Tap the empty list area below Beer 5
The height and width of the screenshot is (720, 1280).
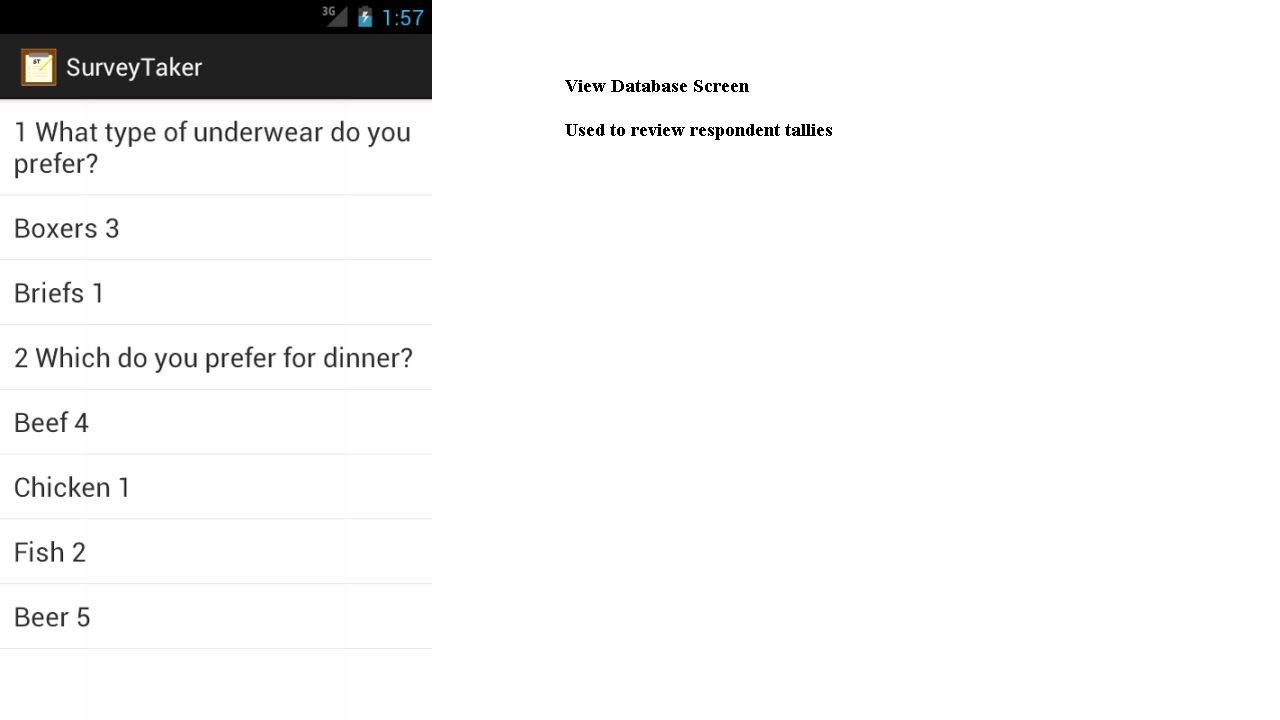tap(215, 685)
